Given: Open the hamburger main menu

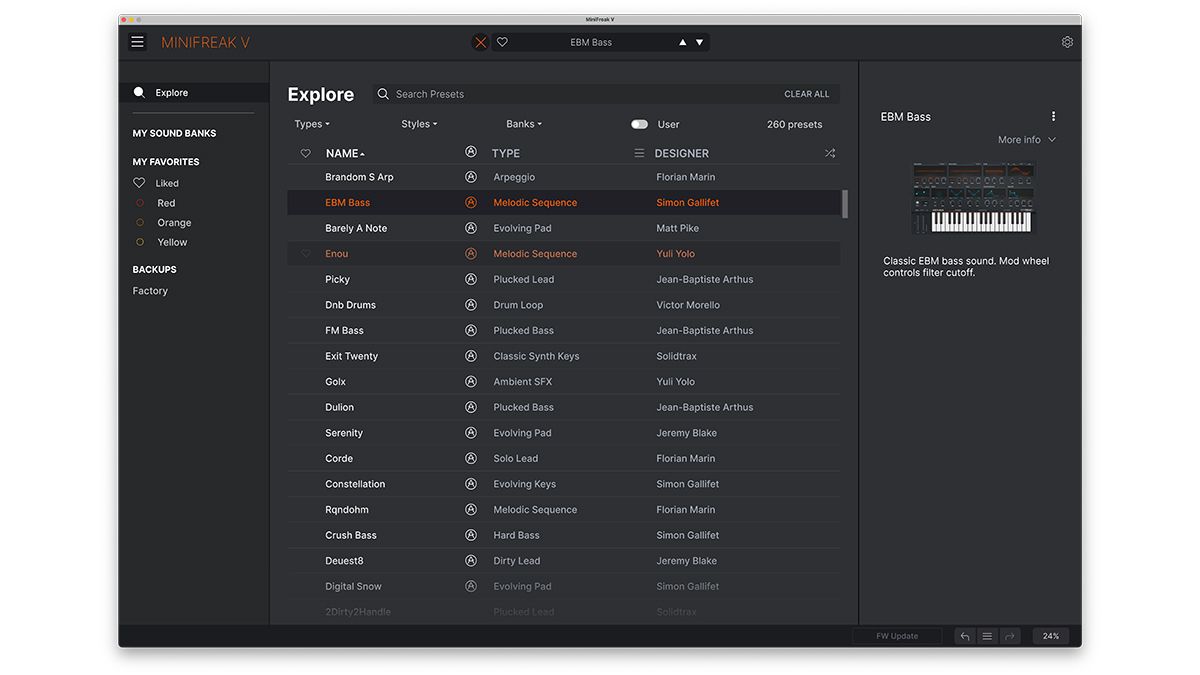Looking at the screenshot, I should pos(138,42).
